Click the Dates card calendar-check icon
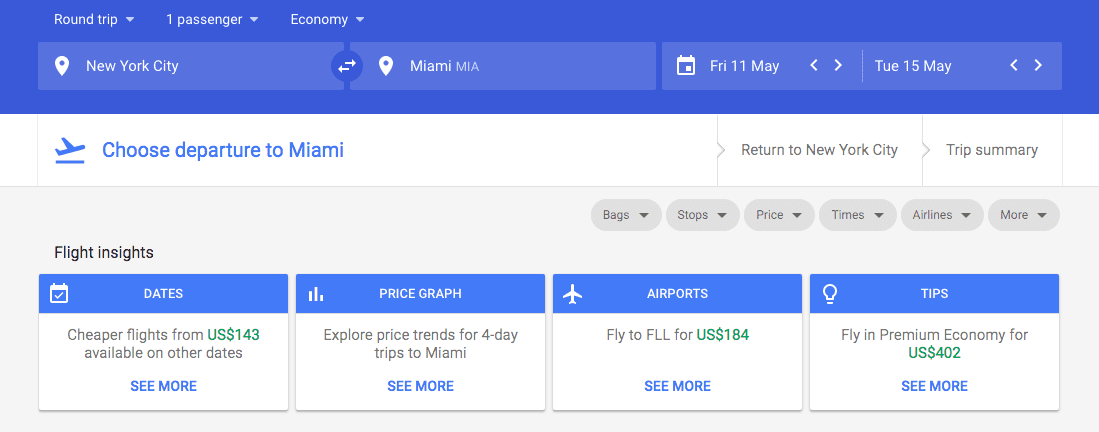The height and width of the screenshot is (432, 1099). 59,294
